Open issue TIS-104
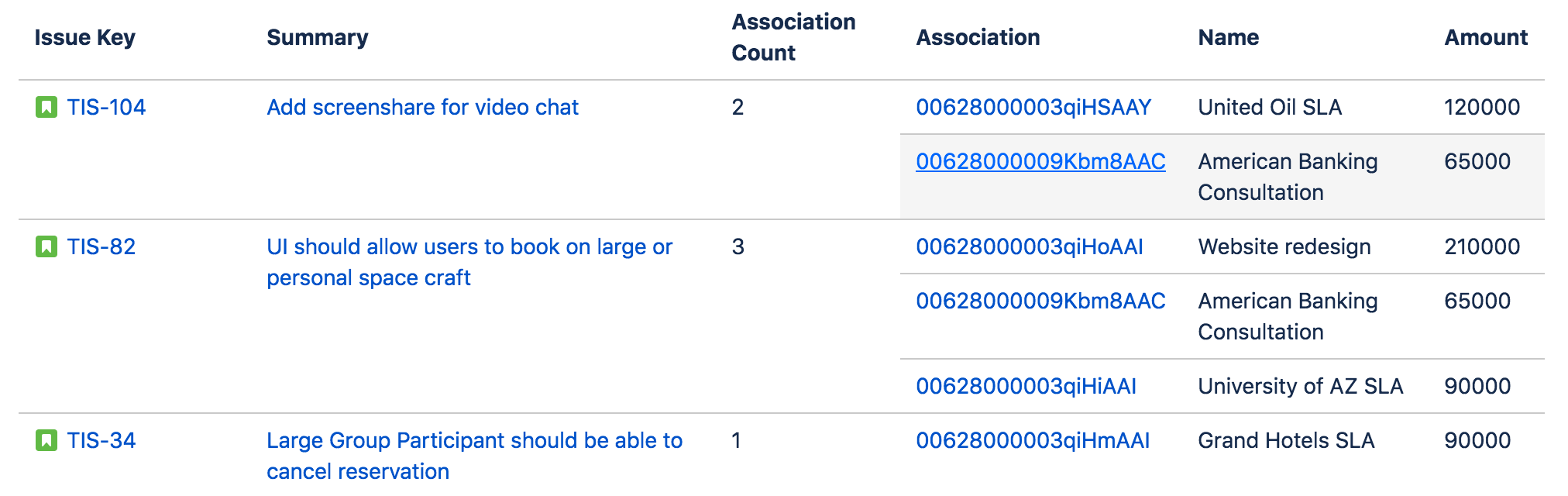The width and height of the screenshot is (1568, 496). click(106, 107)
